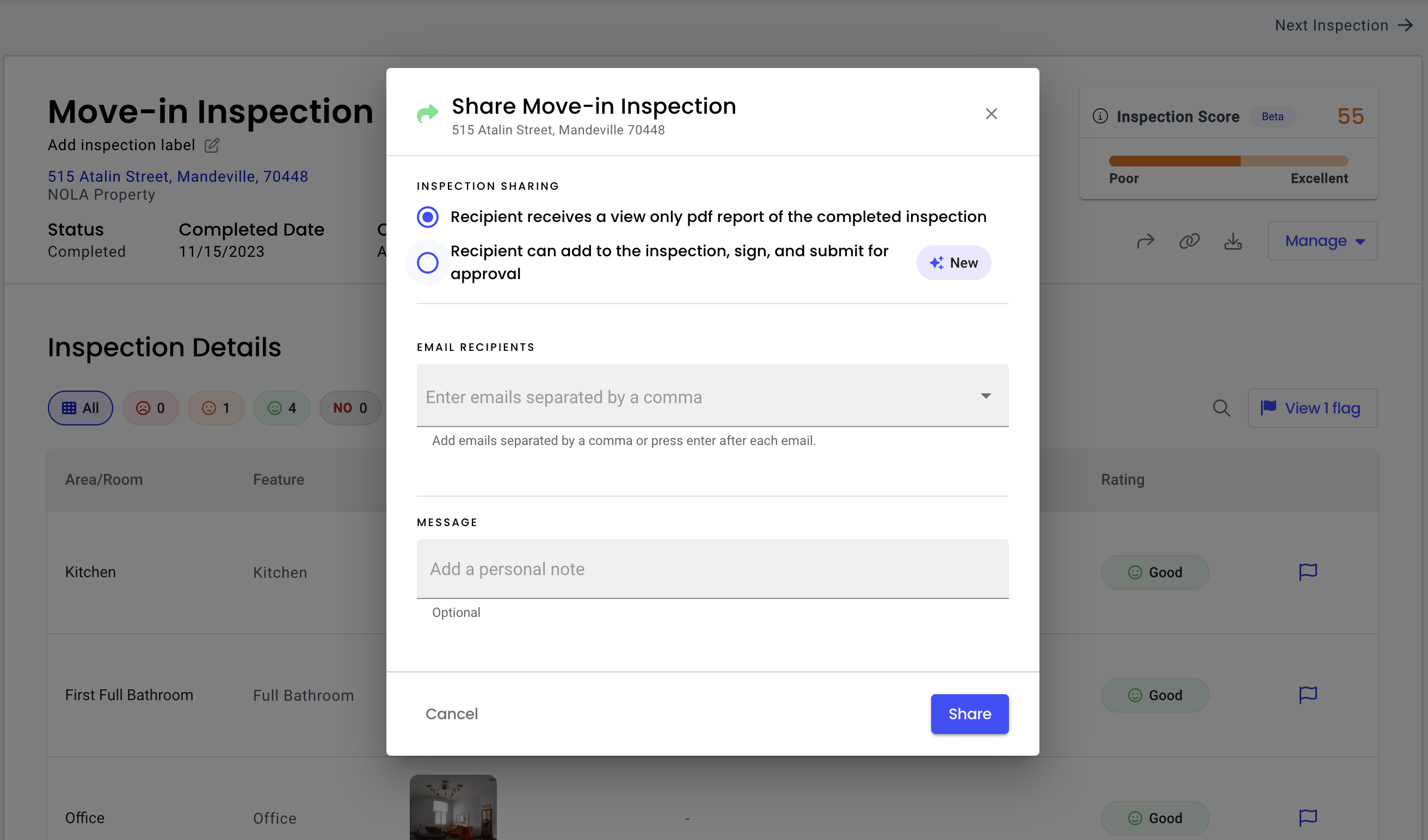
Task: Click the download inspection report icon
Action: (x=1233, y=240)
